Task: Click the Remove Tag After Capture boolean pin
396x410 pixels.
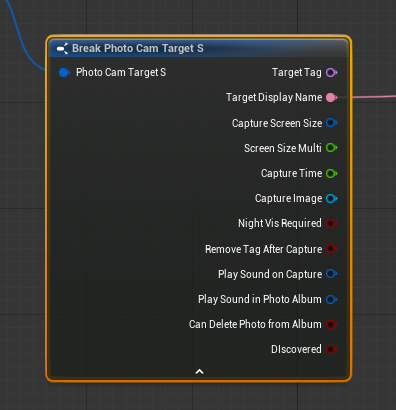Action: 331,249
